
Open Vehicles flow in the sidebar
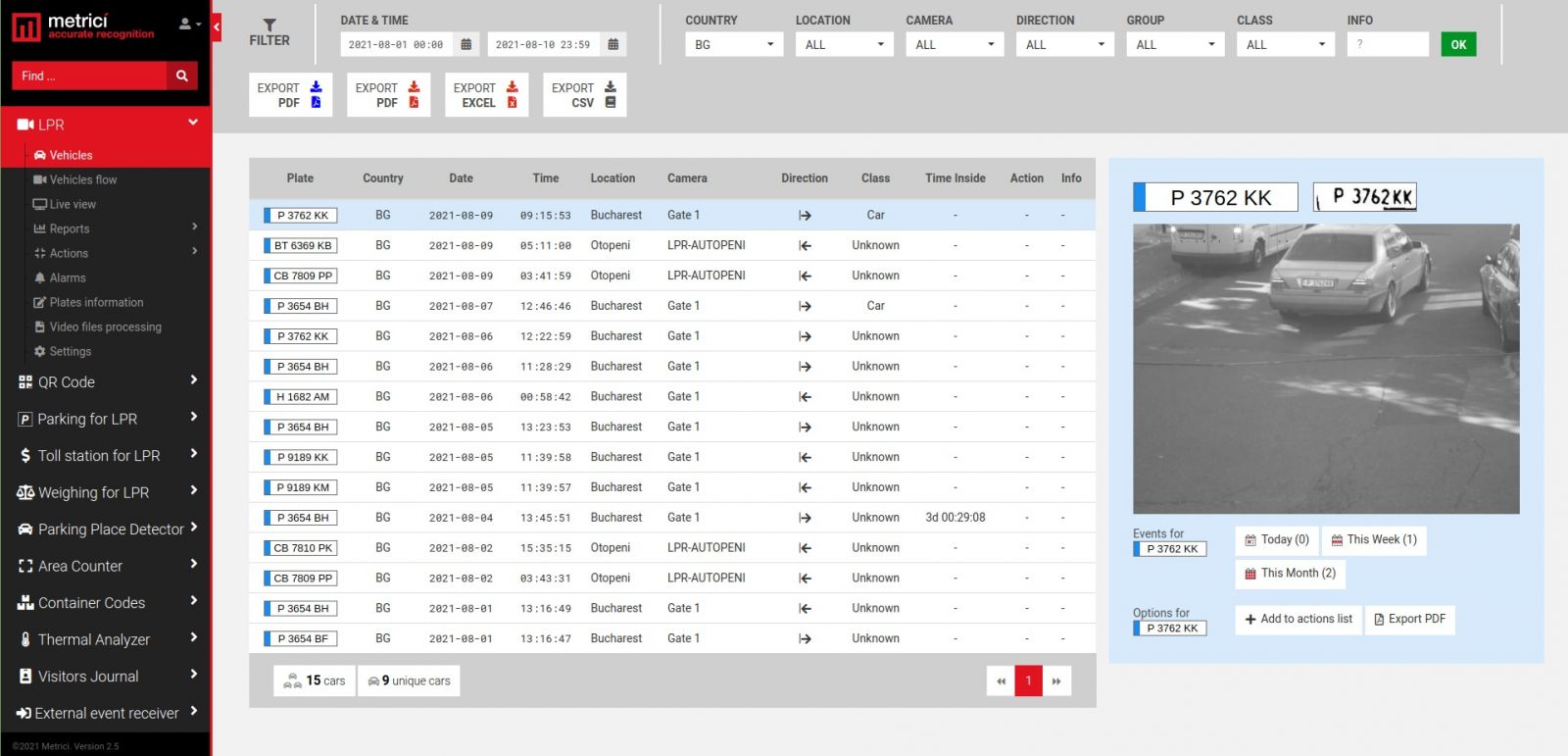(x=82, y=179)
